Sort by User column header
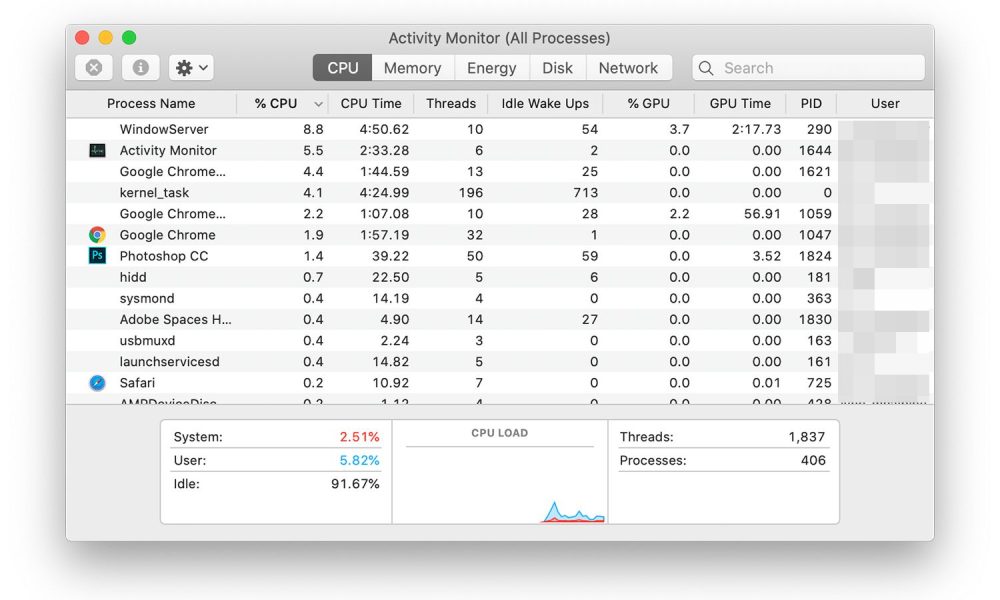This screenshot has width=1000, height=600. (x=885, y=103)
